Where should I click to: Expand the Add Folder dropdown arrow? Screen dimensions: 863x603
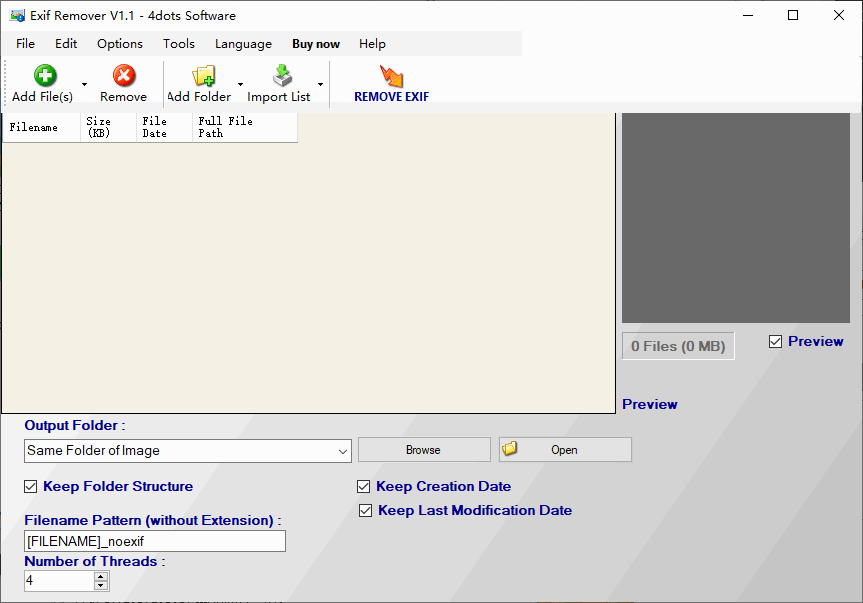241,84
